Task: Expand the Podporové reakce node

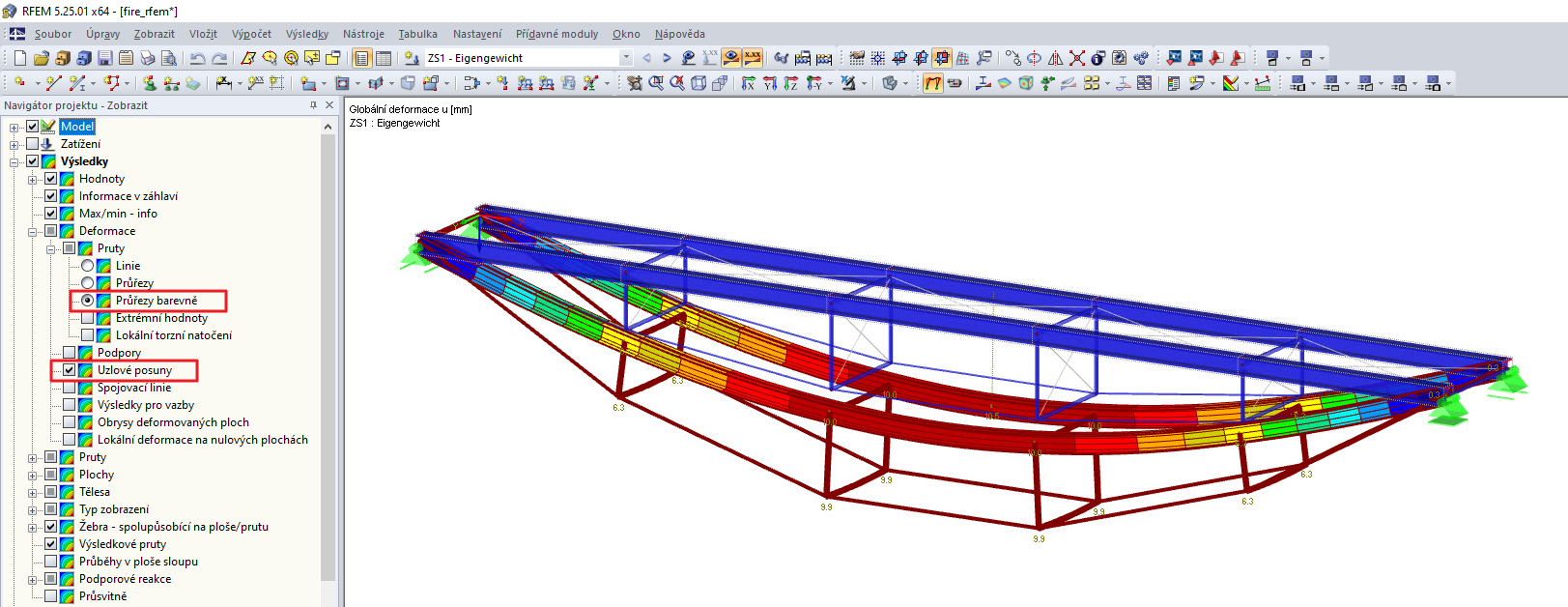Action: pyautogui.click(x=33, y=579)
